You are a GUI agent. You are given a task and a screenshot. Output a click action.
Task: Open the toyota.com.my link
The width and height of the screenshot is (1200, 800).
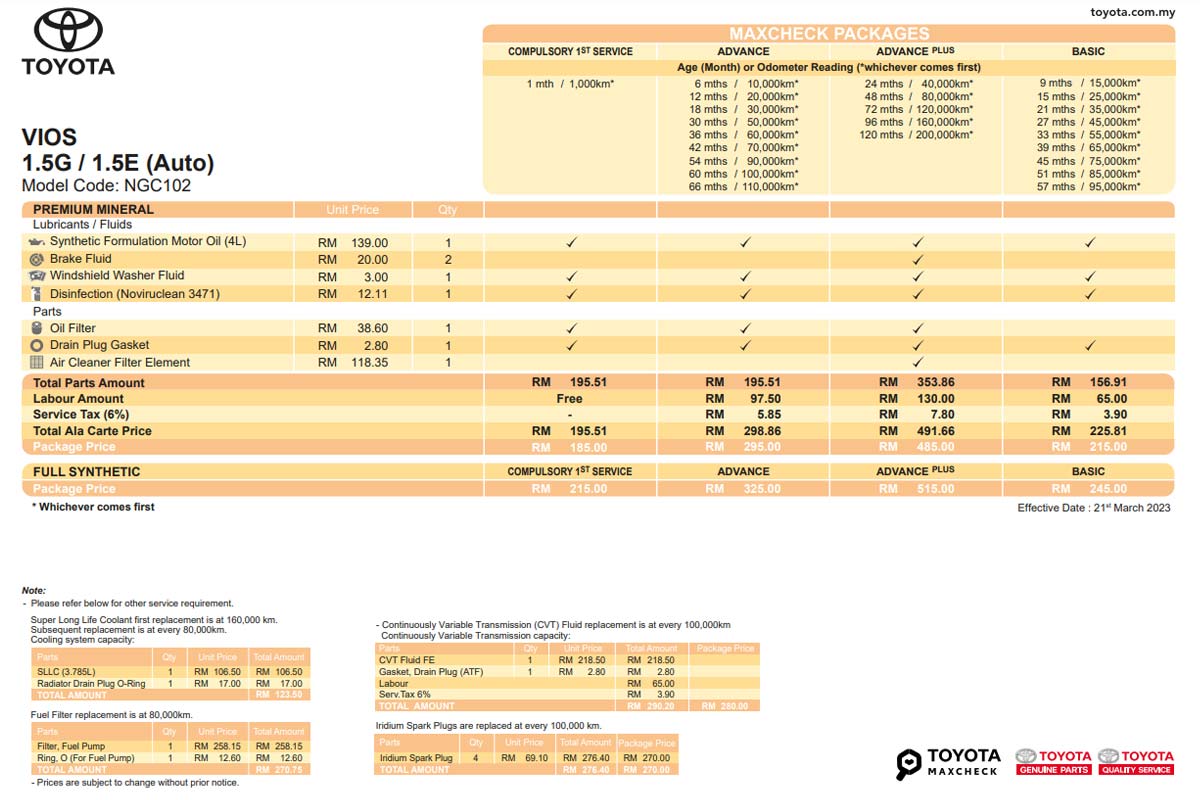coord(1130,12)
